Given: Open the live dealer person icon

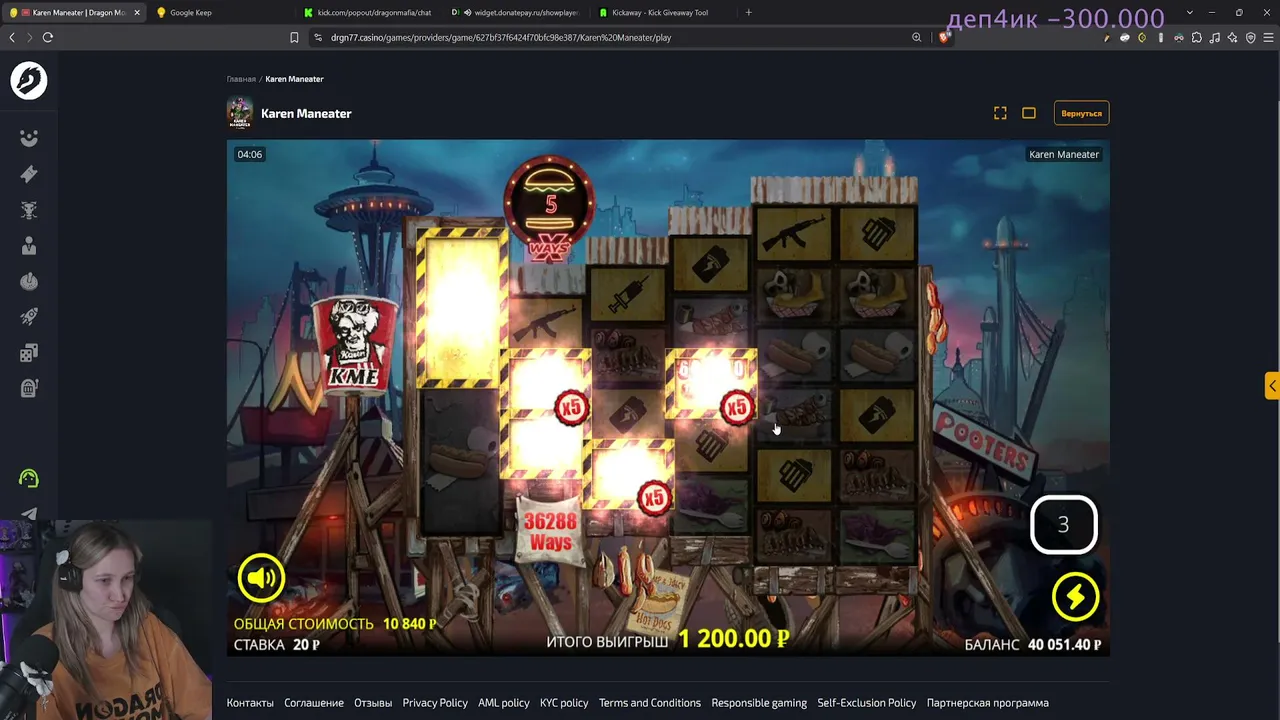Looking at the screenshot, I should pyautogui.click(x=29, y=246).
